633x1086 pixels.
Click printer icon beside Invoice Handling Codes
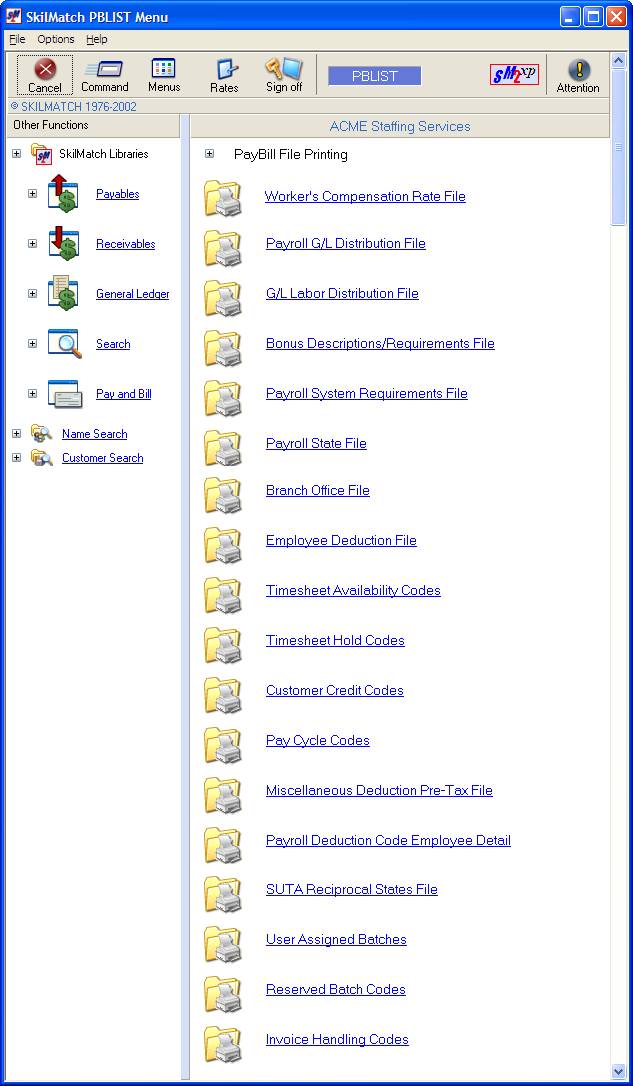click(223, 1044)
